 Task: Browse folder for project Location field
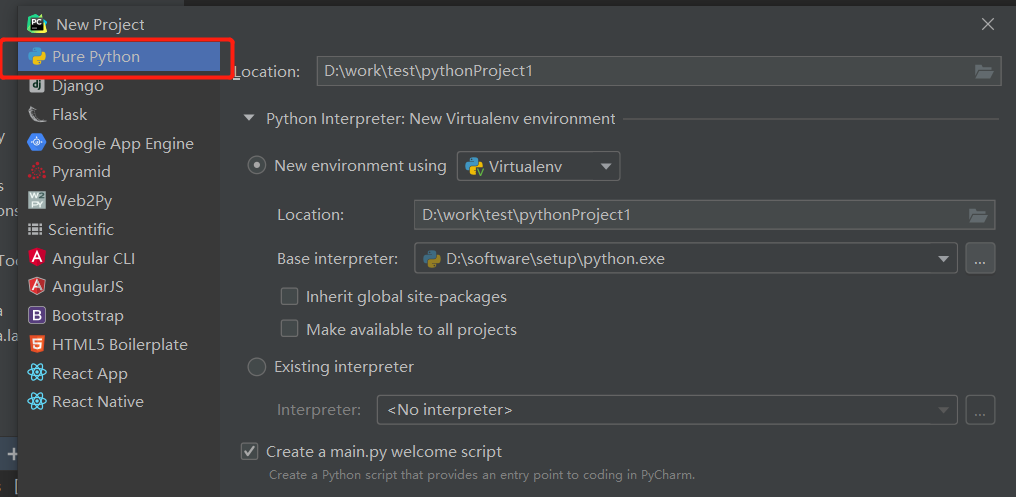[984, 71]
